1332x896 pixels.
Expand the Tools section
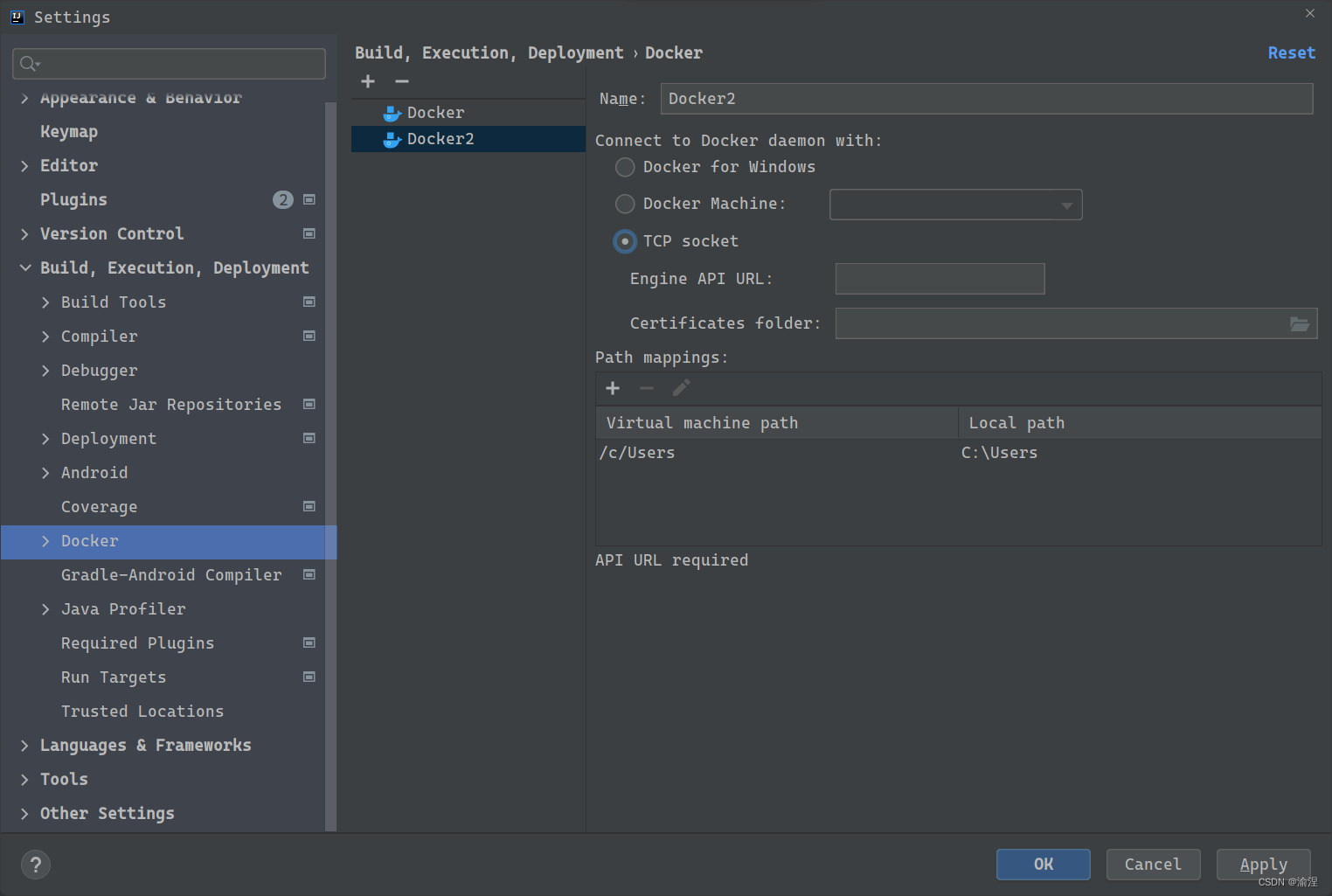coord(24,780)
